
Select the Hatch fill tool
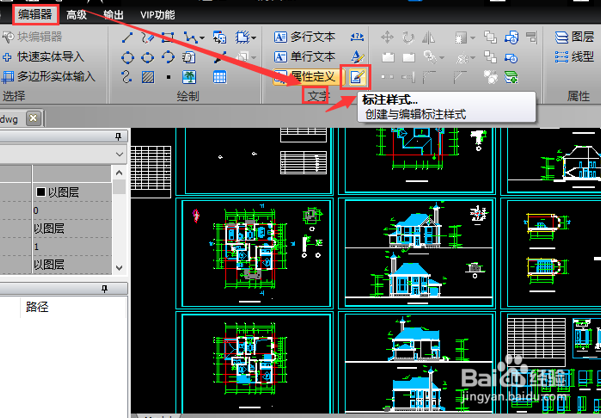point(148,77)
